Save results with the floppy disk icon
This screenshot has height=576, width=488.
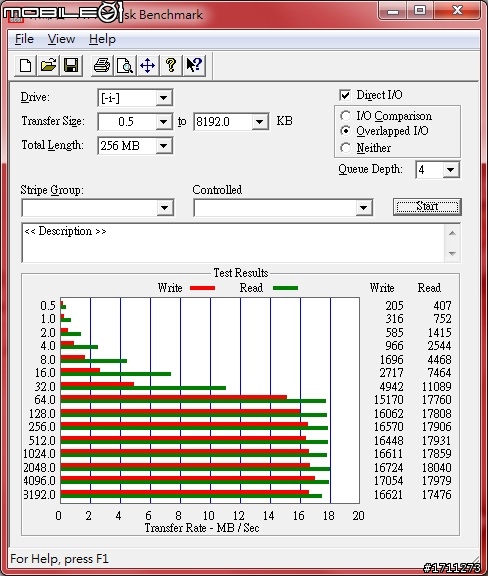[x=71, y=66]
